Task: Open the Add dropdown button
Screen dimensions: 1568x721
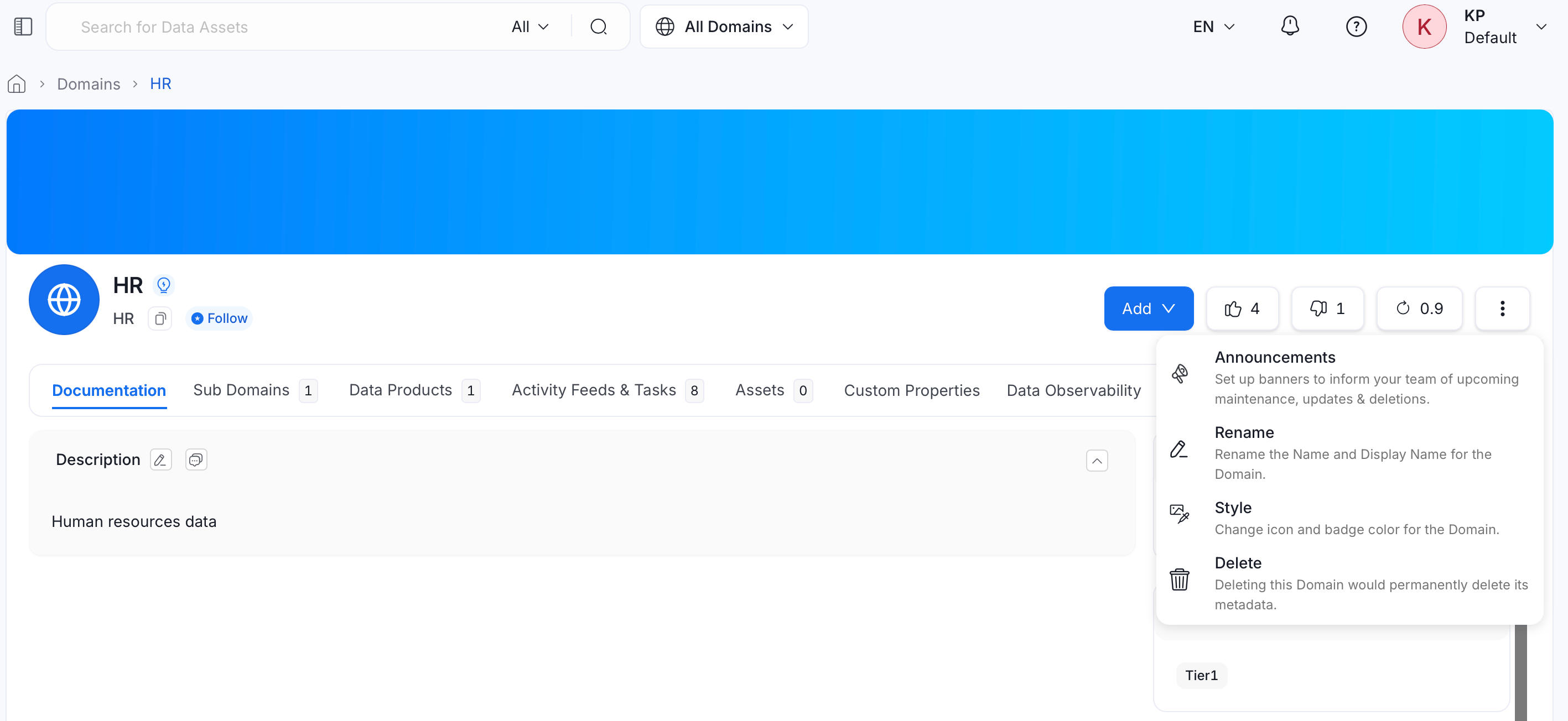Action: (1148, 309)
